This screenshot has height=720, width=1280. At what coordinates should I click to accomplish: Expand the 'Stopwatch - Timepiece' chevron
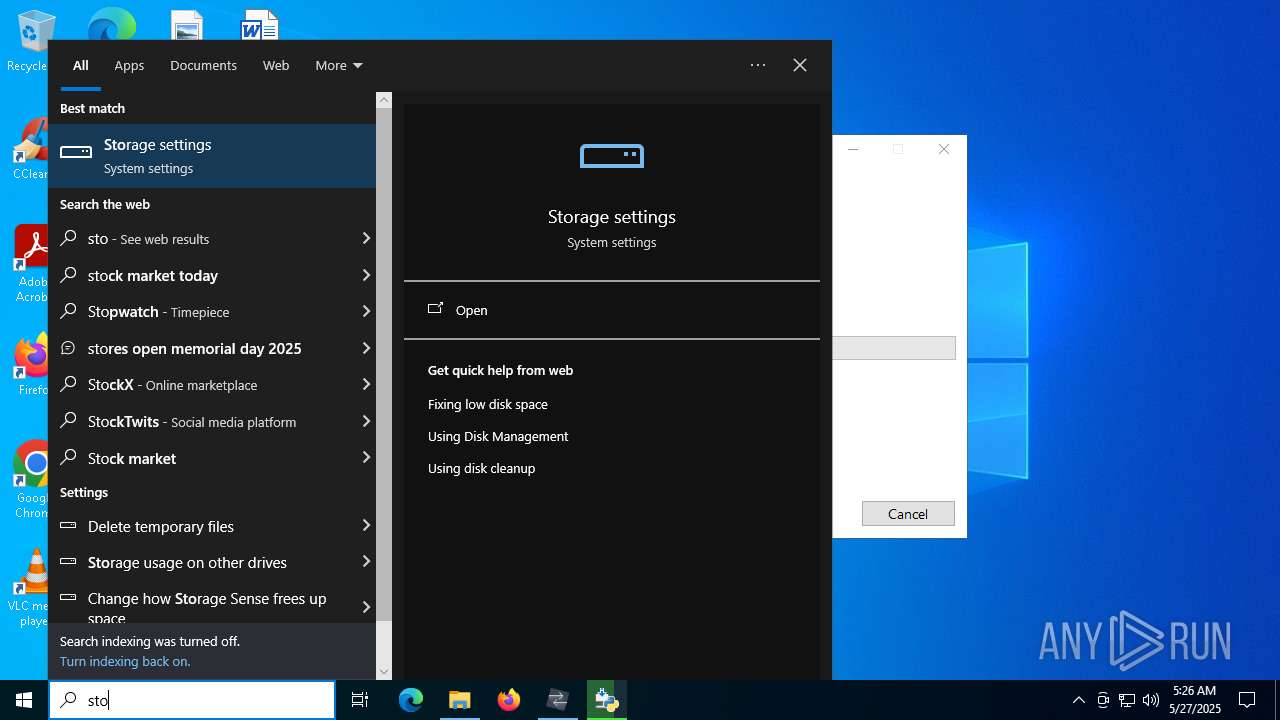coord(366,311)
